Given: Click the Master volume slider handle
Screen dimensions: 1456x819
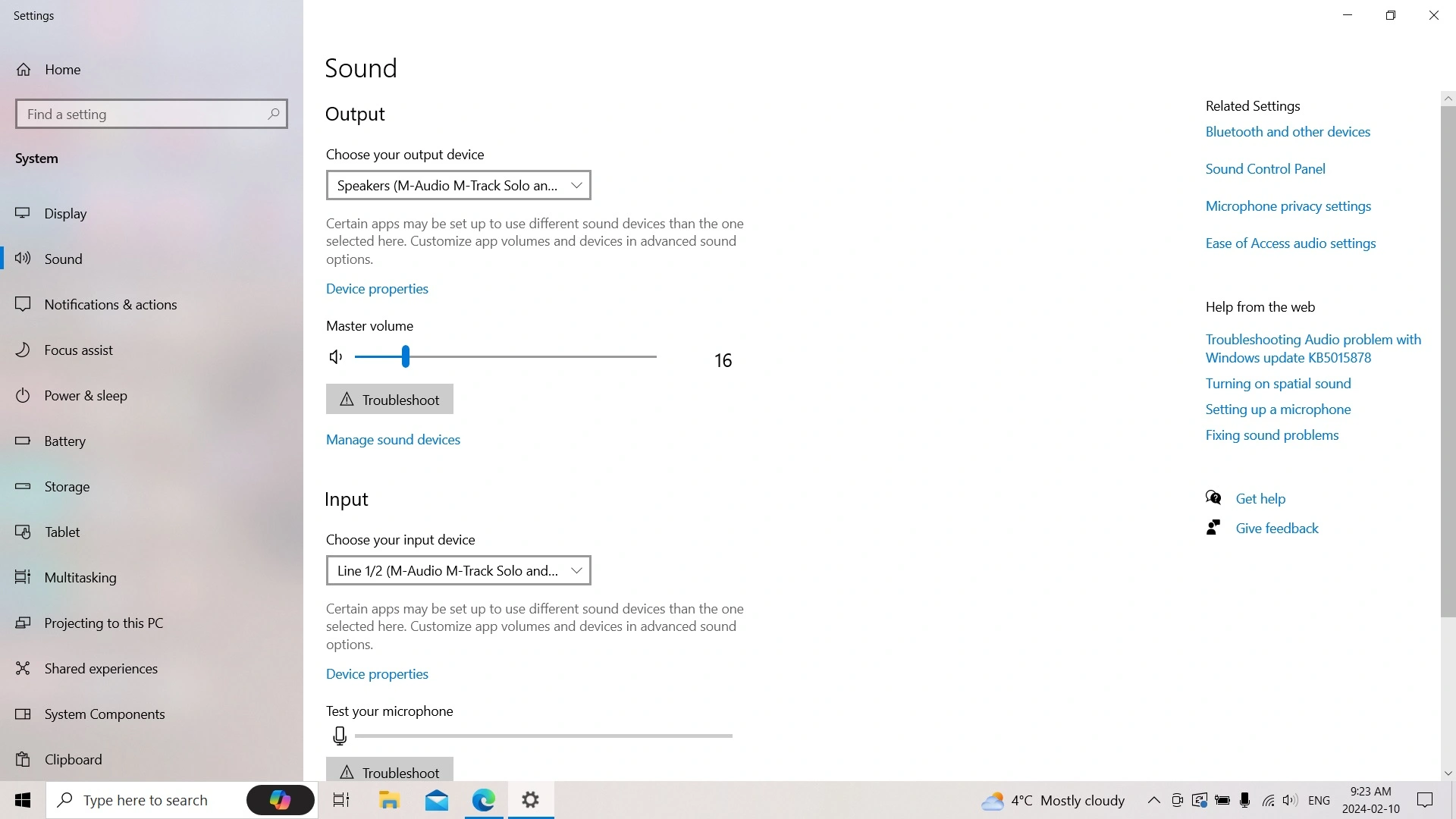Looking at the screenshot, I should tap(406, 356).
